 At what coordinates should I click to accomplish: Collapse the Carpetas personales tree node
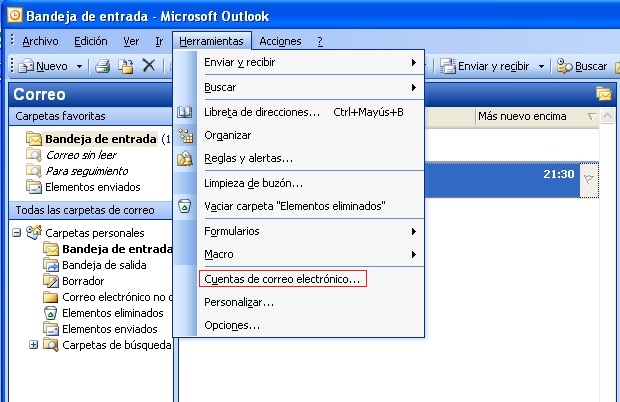17,233
